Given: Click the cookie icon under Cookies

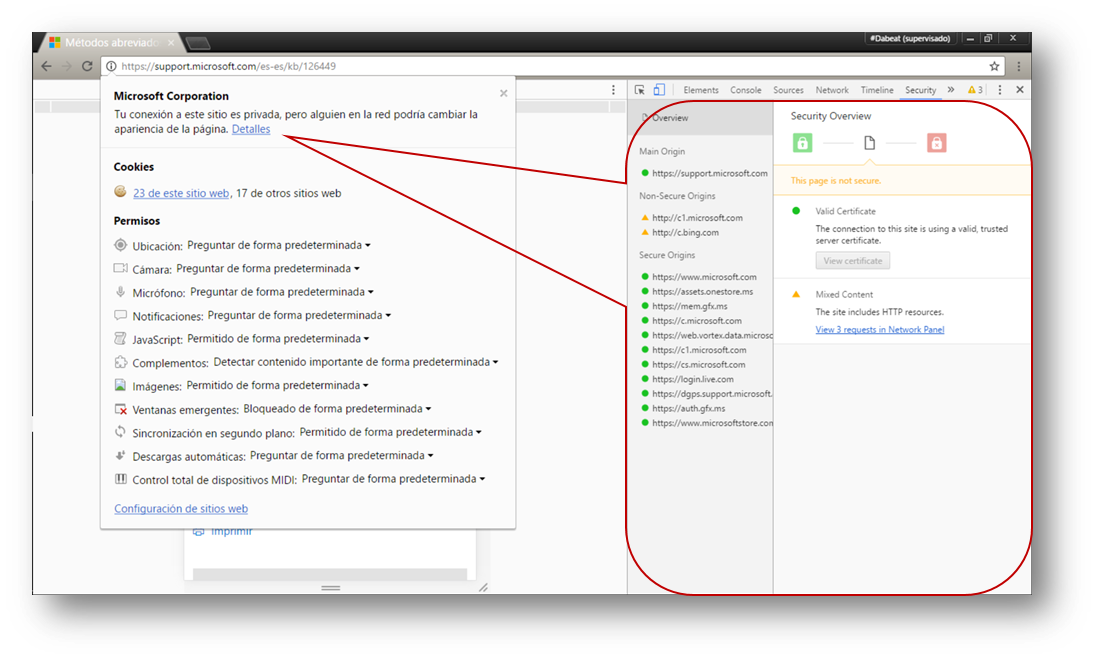Looking at the screenshot, I should (120, 192).
